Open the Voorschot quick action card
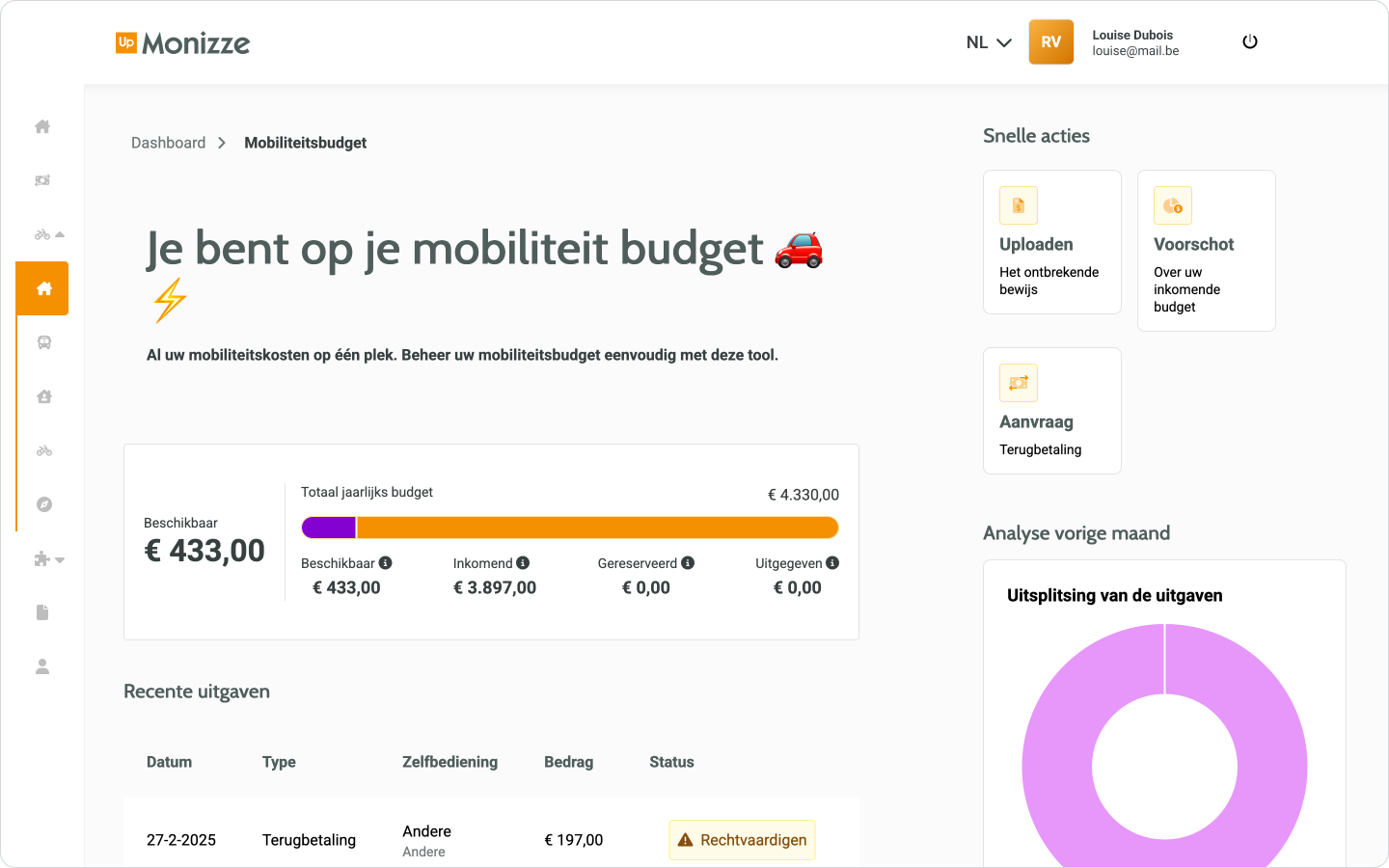 (1206, 251)
